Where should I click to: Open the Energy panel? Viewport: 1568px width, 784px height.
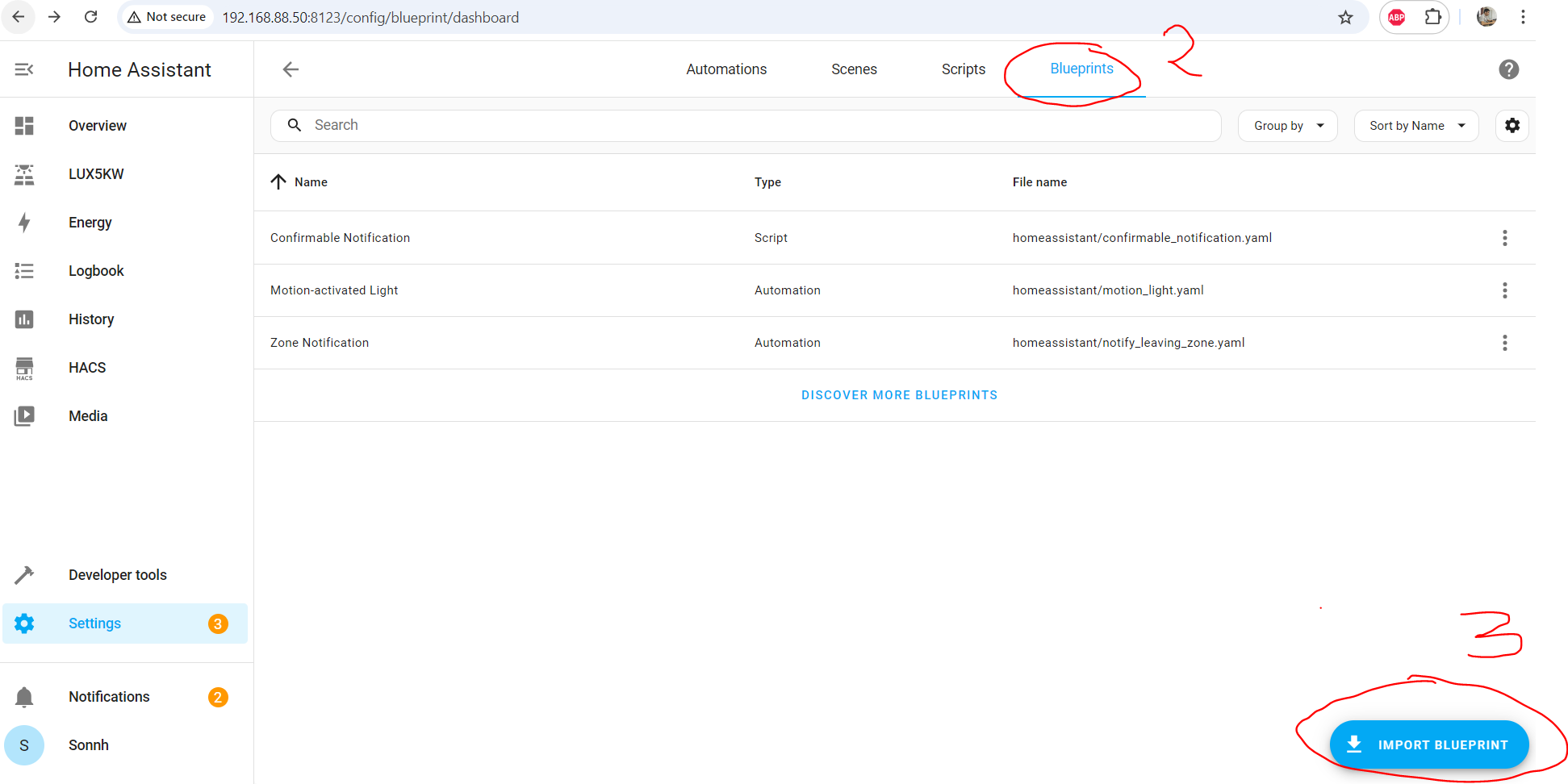coord(125,223)
